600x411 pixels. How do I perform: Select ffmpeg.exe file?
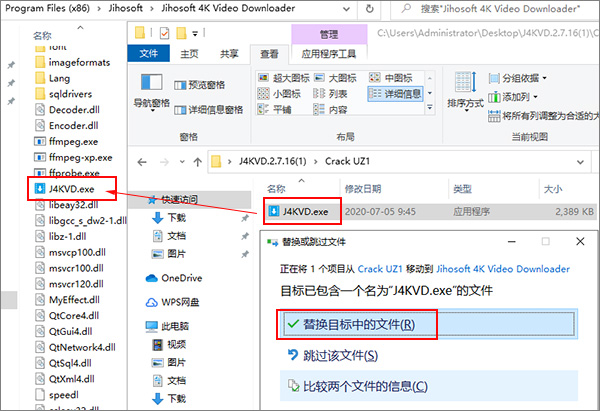click(67, 142)
